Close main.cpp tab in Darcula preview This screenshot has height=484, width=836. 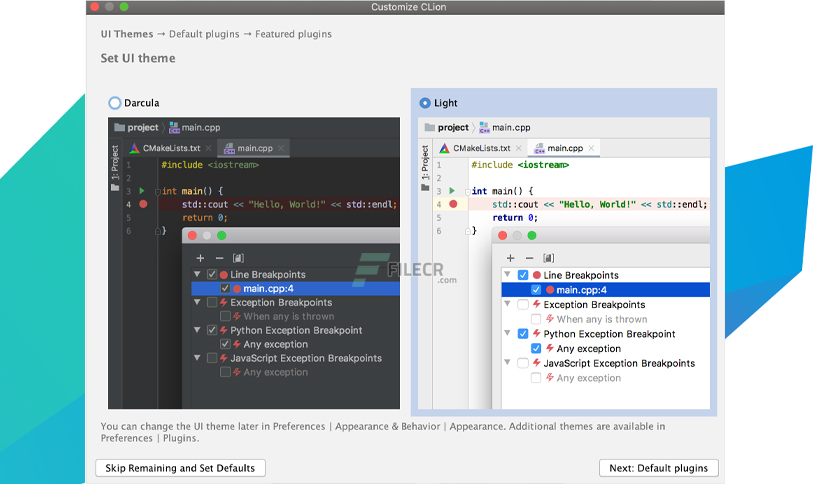tap(281, 148)
